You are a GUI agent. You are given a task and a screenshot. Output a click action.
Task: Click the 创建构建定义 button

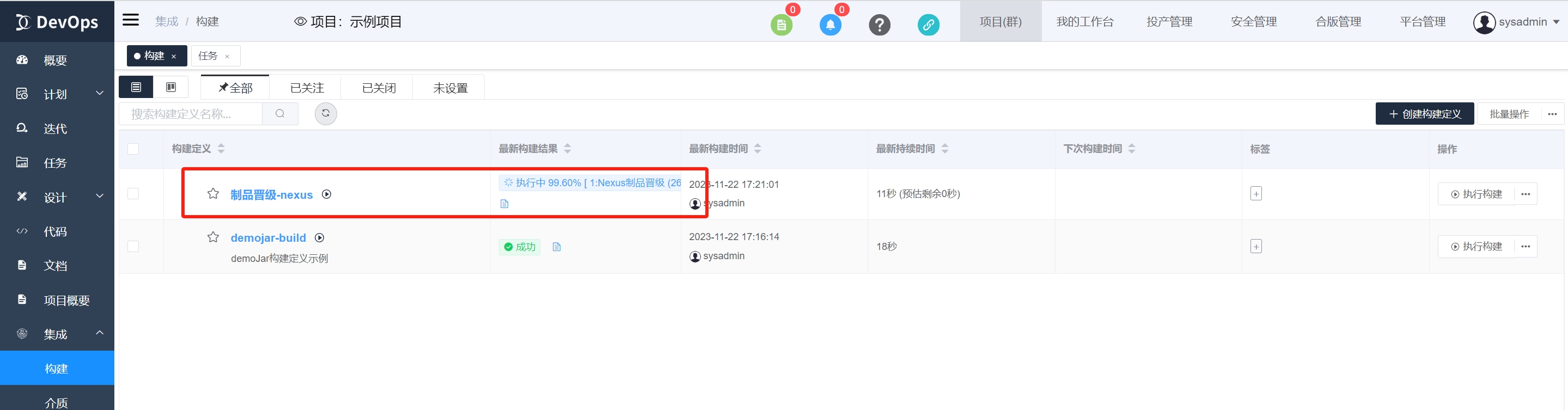pos(1424,114)
